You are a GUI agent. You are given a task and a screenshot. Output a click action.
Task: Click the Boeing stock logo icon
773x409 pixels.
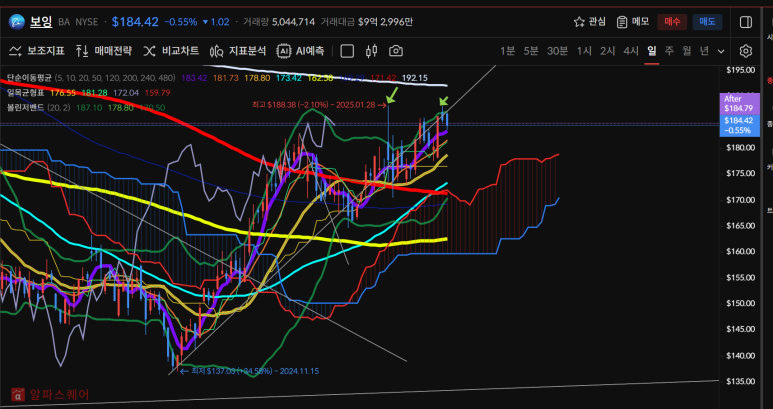(x=16, y=22)
